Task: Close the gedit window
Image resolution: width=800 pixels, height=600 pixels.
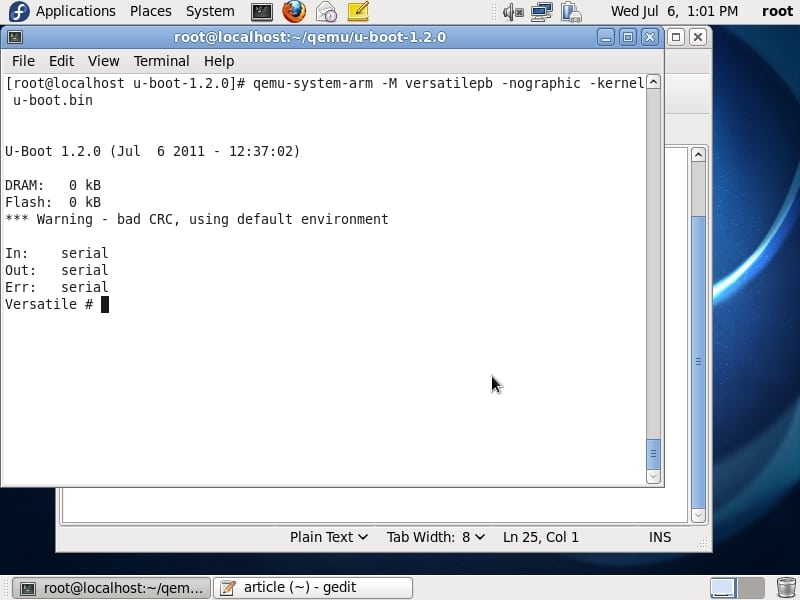Action: point(698,37)
